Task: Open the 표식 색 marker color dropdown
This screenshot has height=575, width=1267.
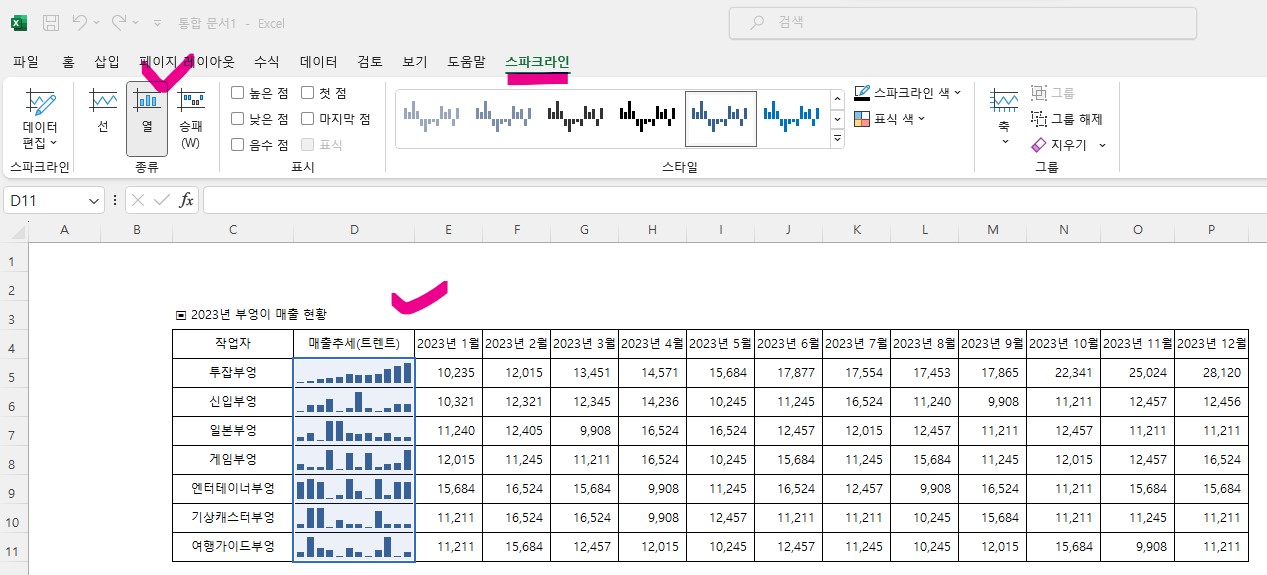Action: 889,118
